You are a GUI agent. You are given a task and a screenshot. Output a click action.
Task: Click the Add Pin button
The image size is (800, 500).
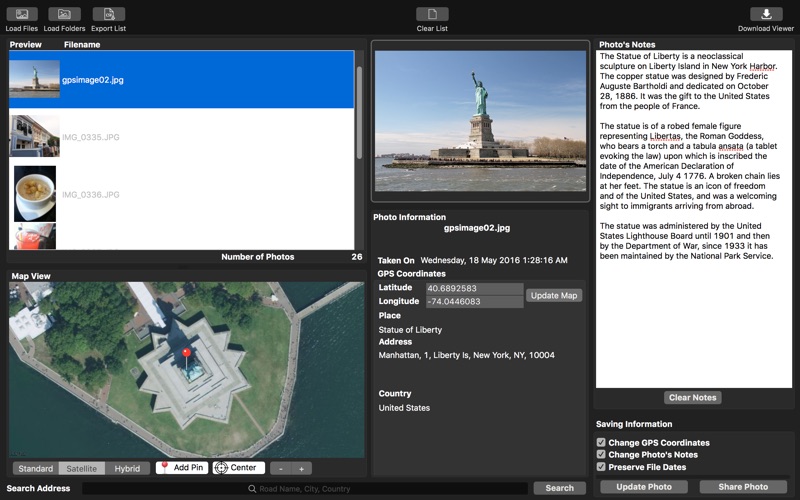click(x=182, y=467)
